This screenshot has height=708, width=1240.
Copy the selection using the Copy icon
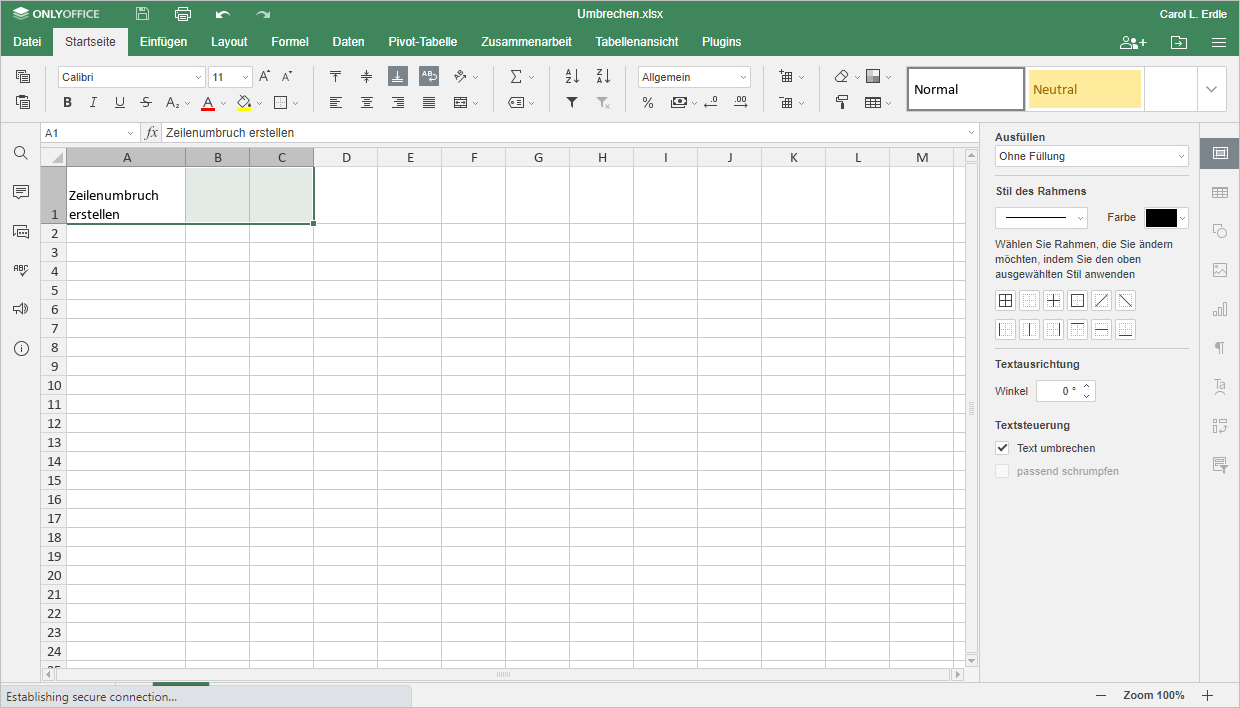click(23, 77)
